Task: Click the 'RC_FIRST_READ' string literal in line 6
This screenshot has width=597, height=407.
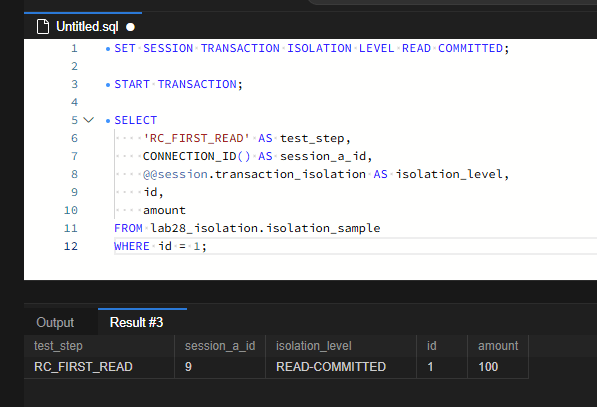Action: pos(196,138)
